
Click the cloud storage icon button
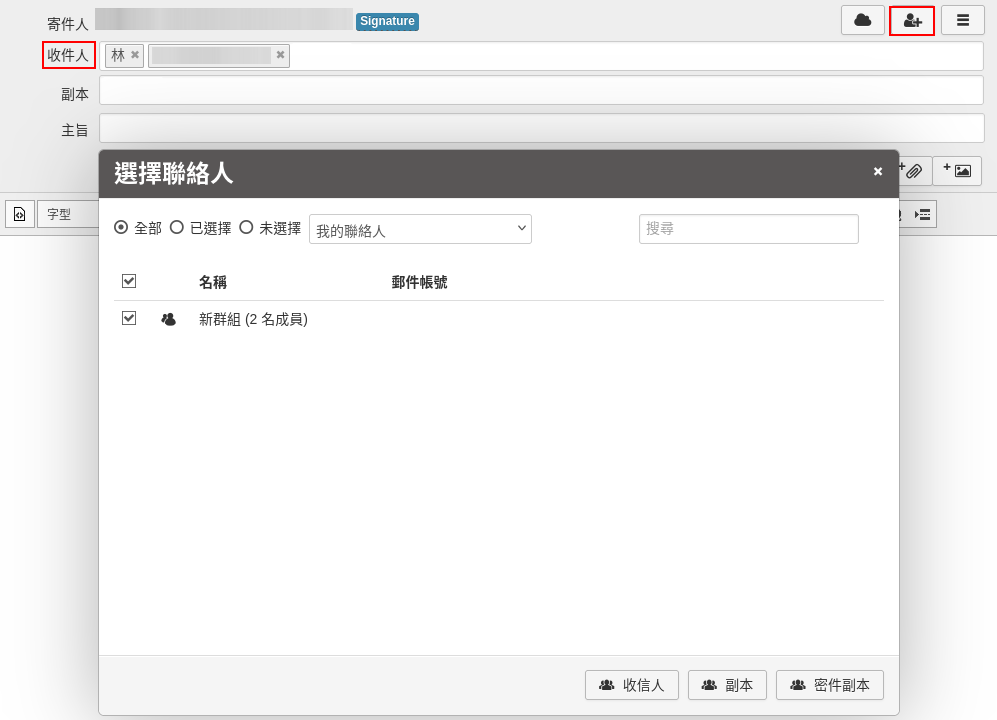pos(862,20)
